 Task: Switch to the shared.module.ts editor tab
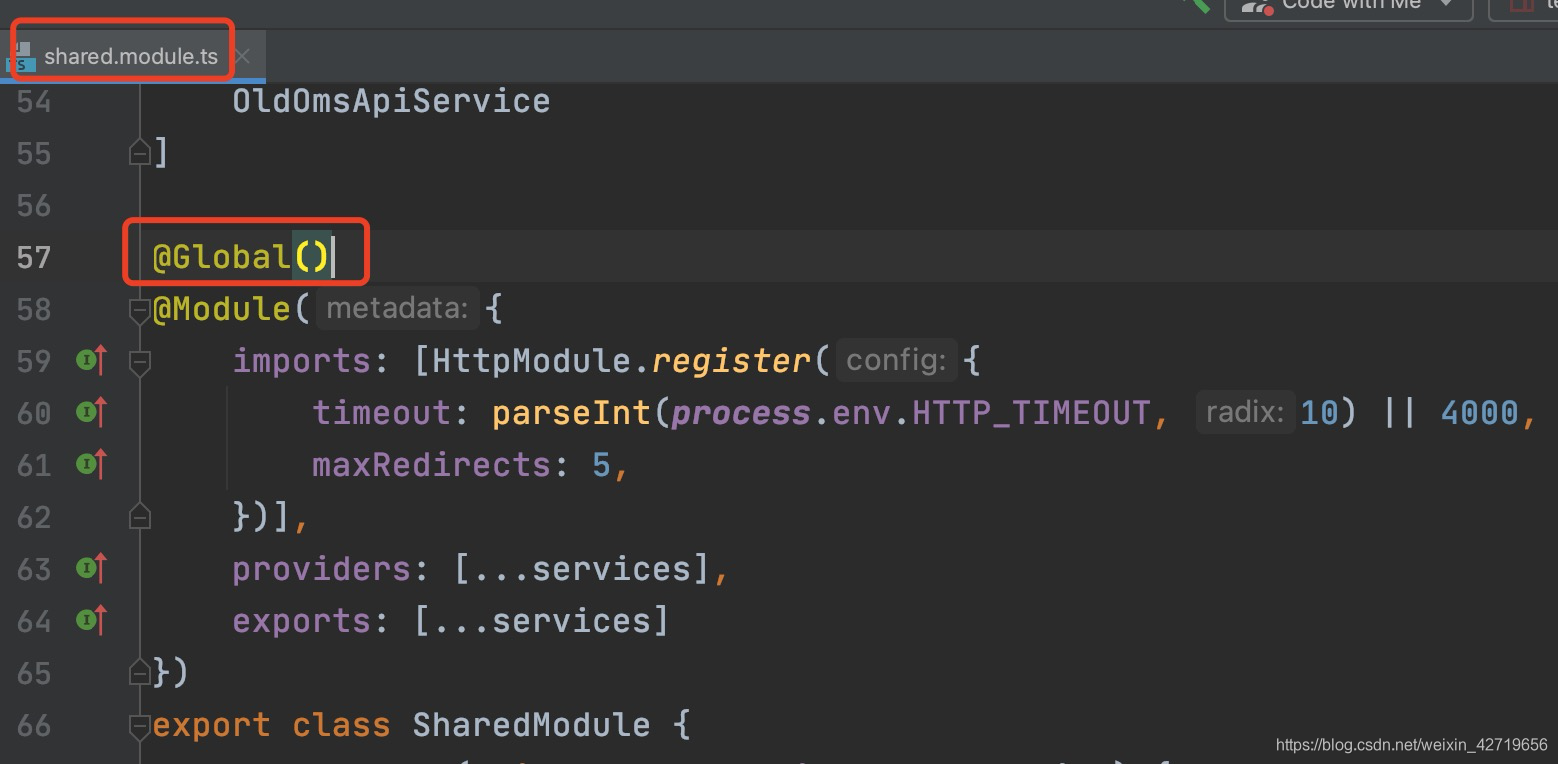coord(131,56)
